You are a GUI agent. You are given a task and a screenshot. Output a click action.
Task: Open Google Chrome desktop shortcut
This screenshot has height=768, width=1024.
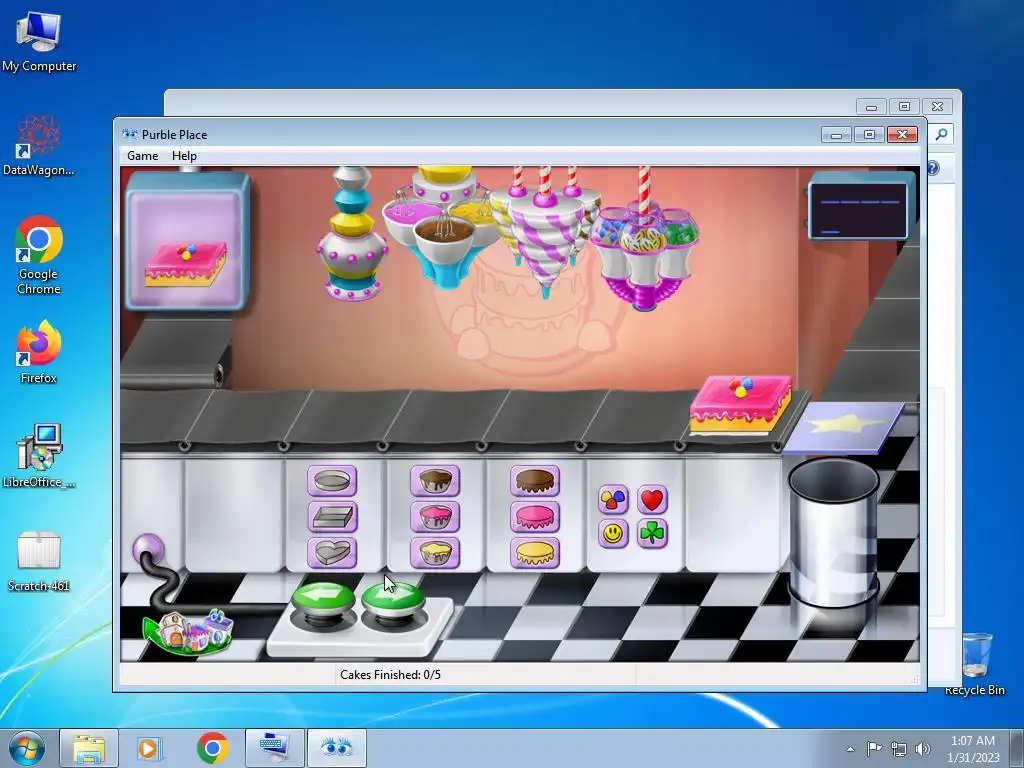[39, 255]
